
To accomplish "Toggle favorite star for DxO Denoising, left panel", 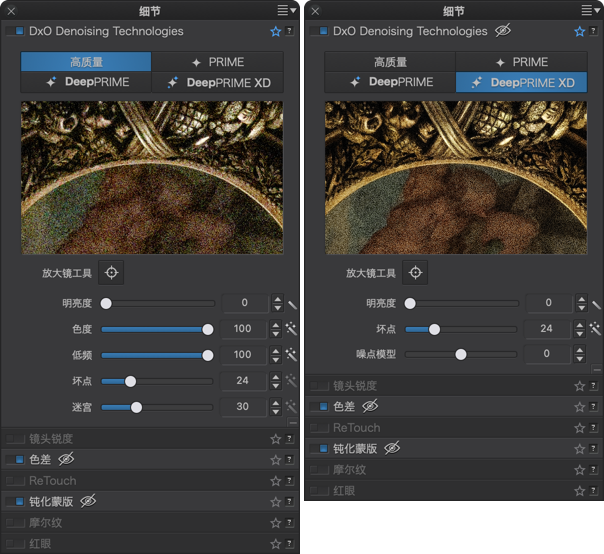I will [x=275, y=31].
